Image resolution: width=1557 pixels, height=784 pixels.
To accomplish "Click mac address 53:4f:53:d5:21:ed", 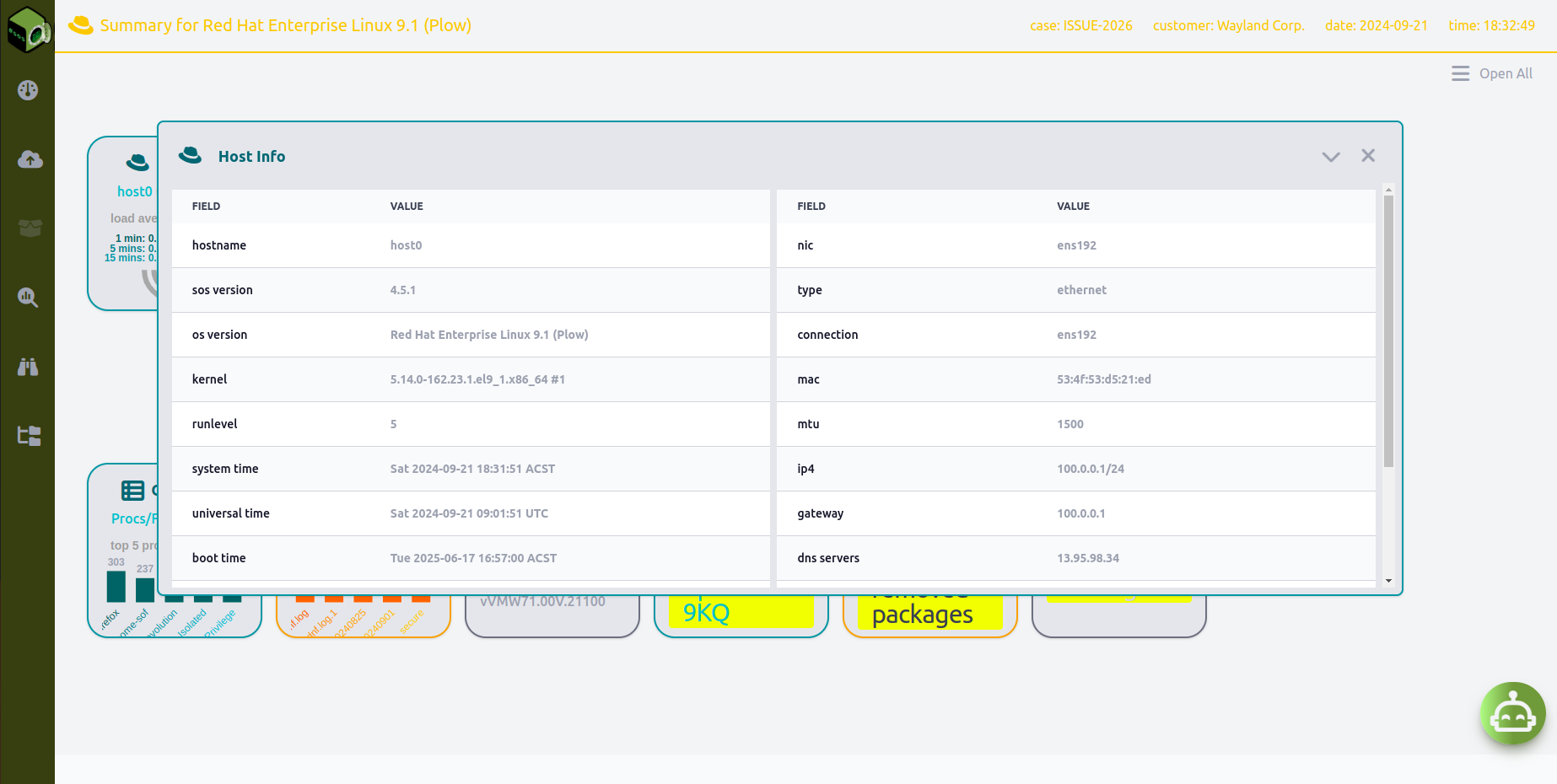I will [1104, 379].
